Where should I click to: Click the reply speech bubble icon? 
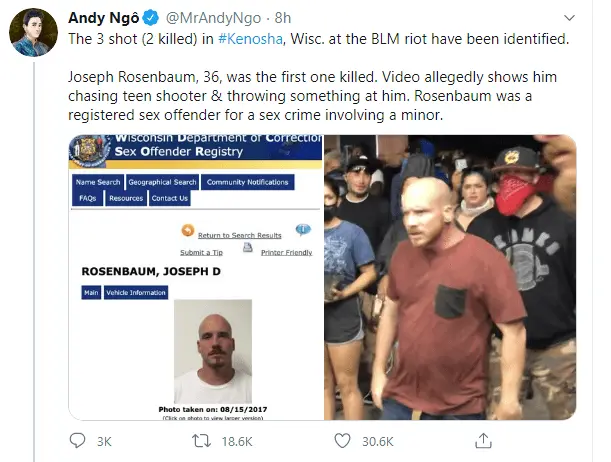coord(77,441)
